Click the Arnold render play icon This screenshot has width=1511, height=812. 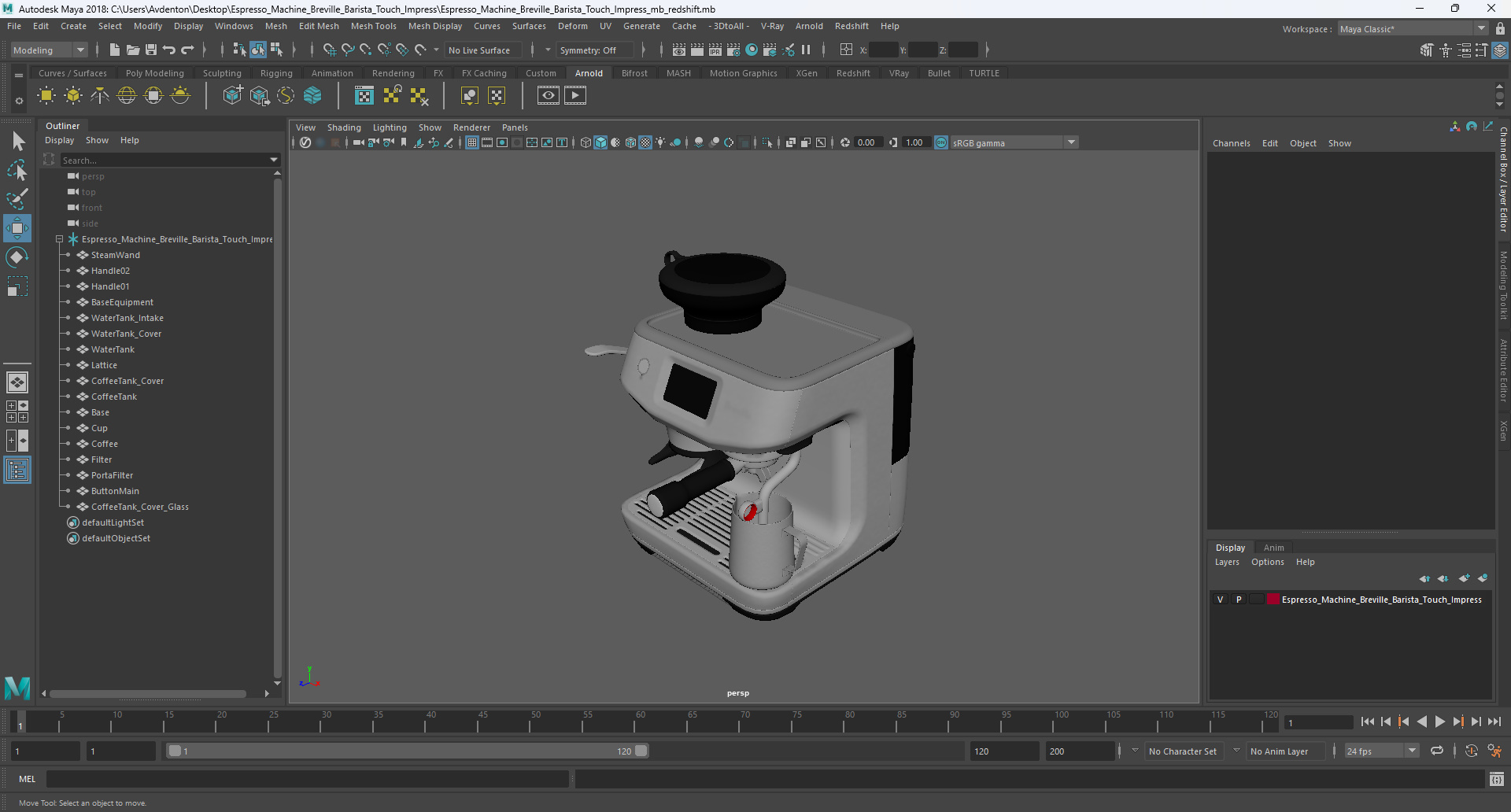575,96
